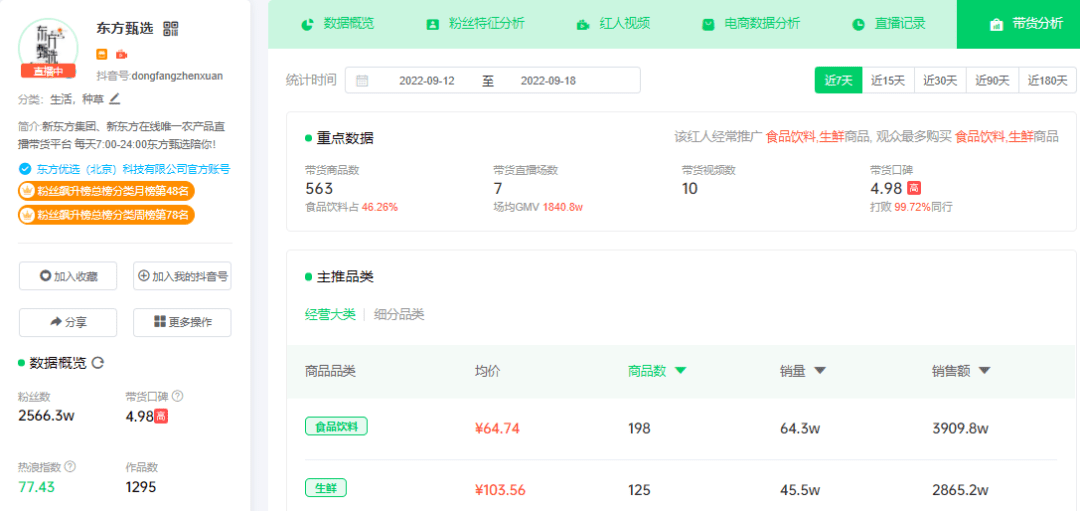Click the 粉丝飙升榜总榜分类周榜第78名 badge

[107, 215]
